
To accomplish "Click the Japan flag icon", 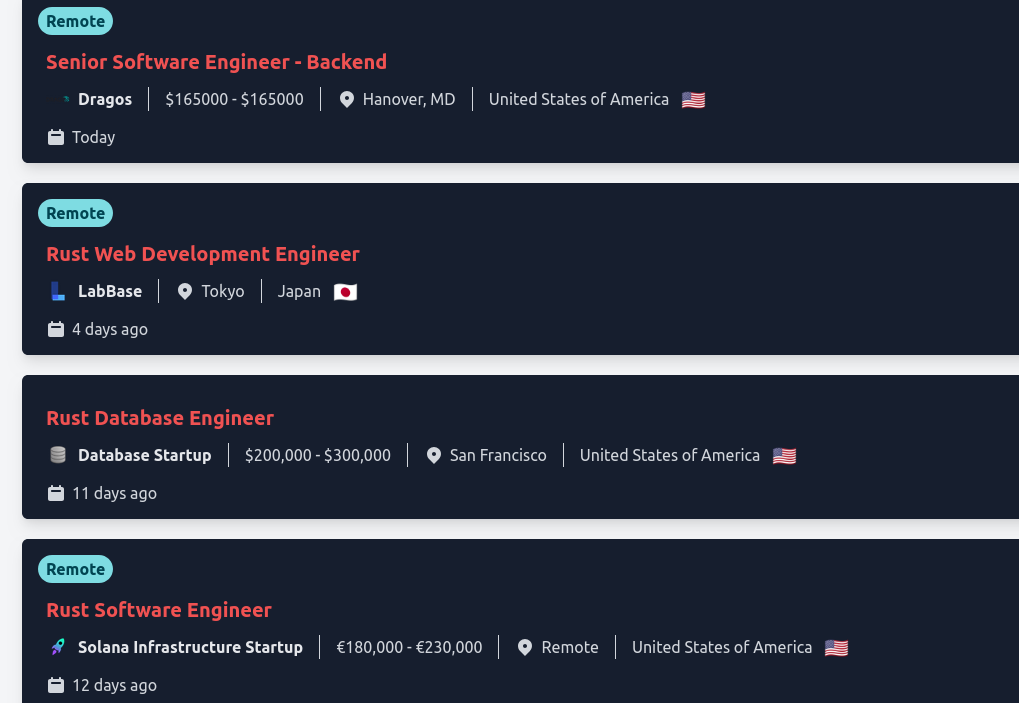I will pos(345,292).
